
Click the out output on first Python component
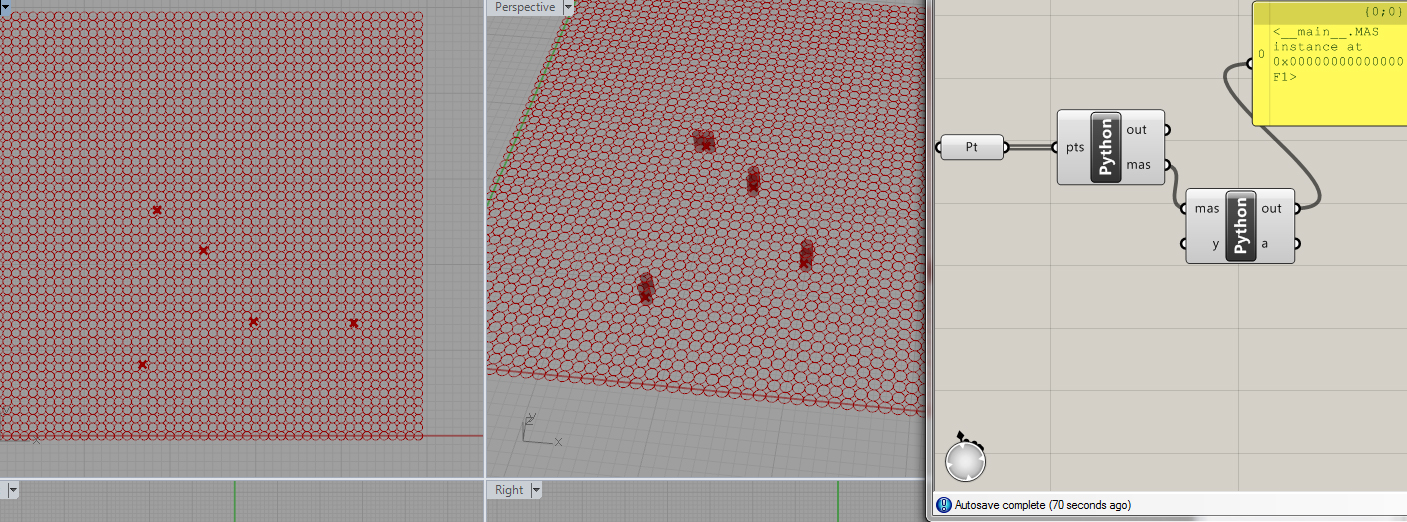[1137, 129]
